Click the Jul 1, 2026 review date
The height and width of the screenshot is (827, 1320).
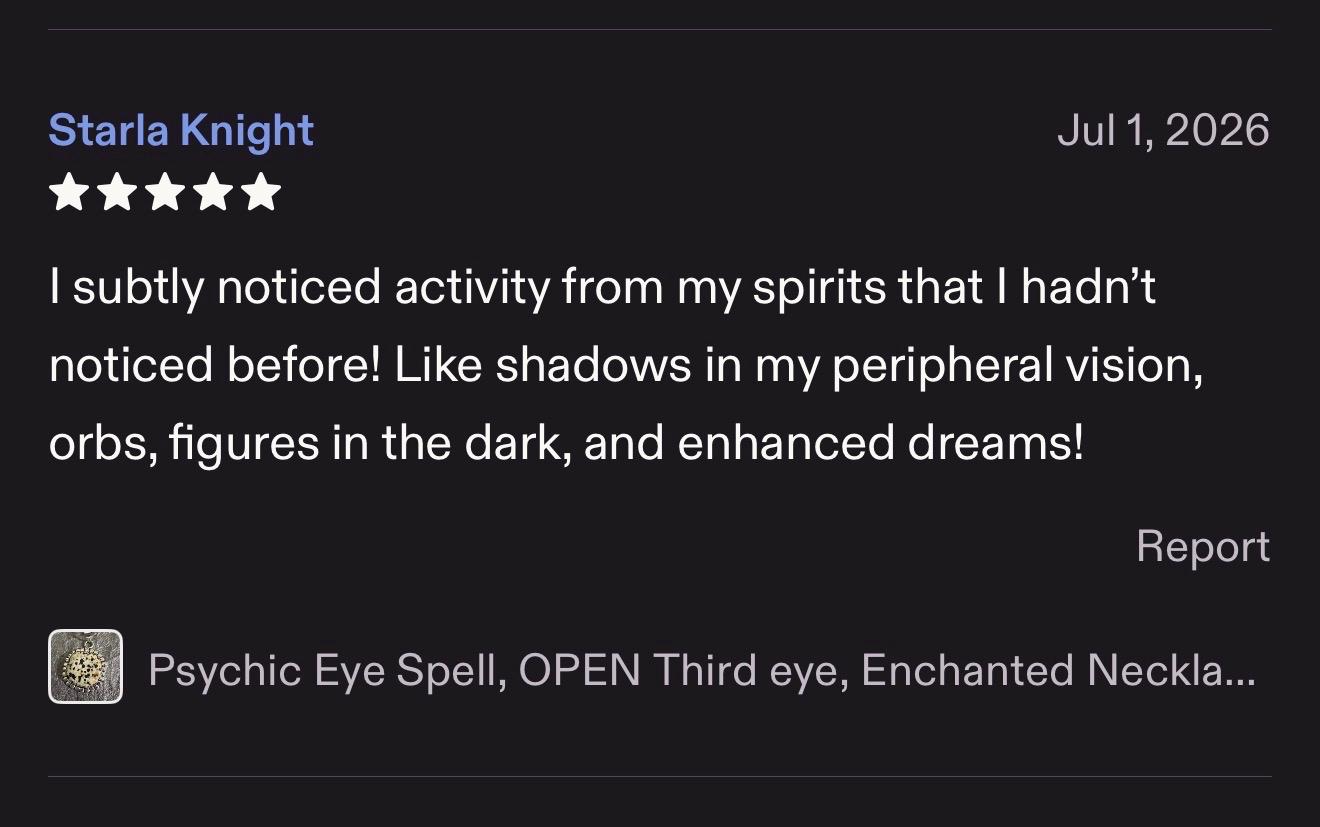[1163, 131]
